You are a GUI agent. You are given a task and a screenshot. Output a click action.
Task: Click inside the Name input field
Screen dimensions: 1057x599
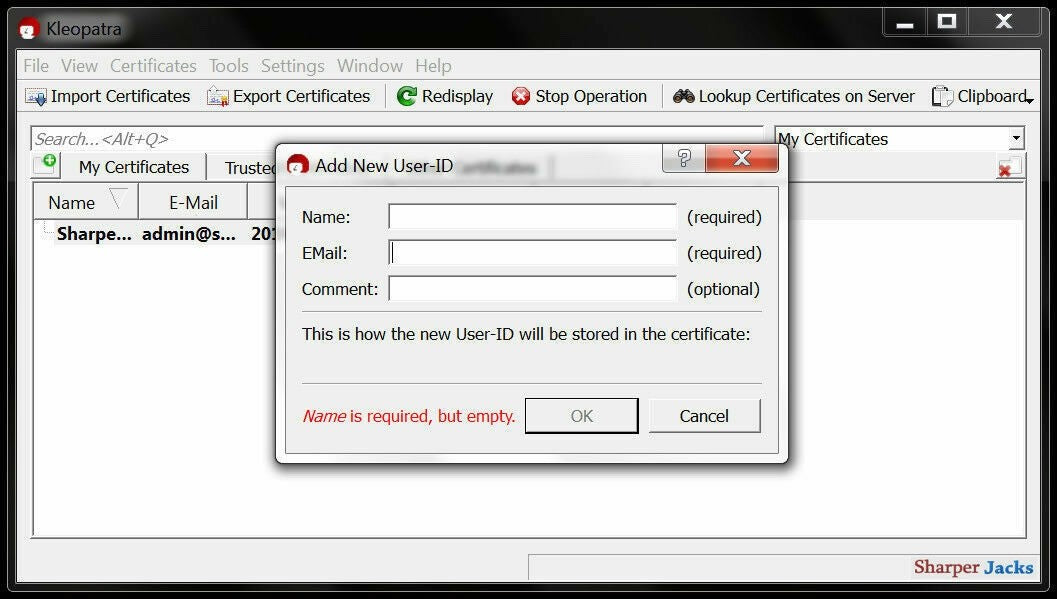tap(530, 217)
